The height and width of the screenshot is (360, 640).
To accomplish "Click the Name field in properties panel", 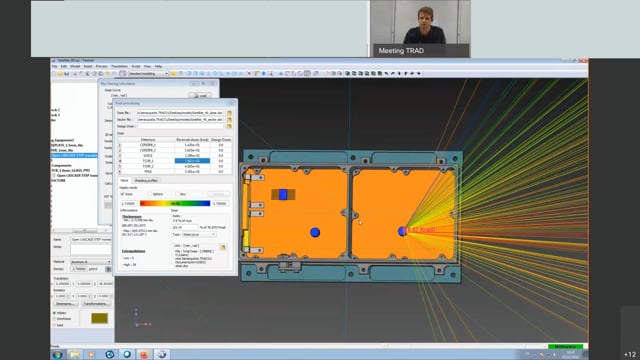I will (91, 239).
